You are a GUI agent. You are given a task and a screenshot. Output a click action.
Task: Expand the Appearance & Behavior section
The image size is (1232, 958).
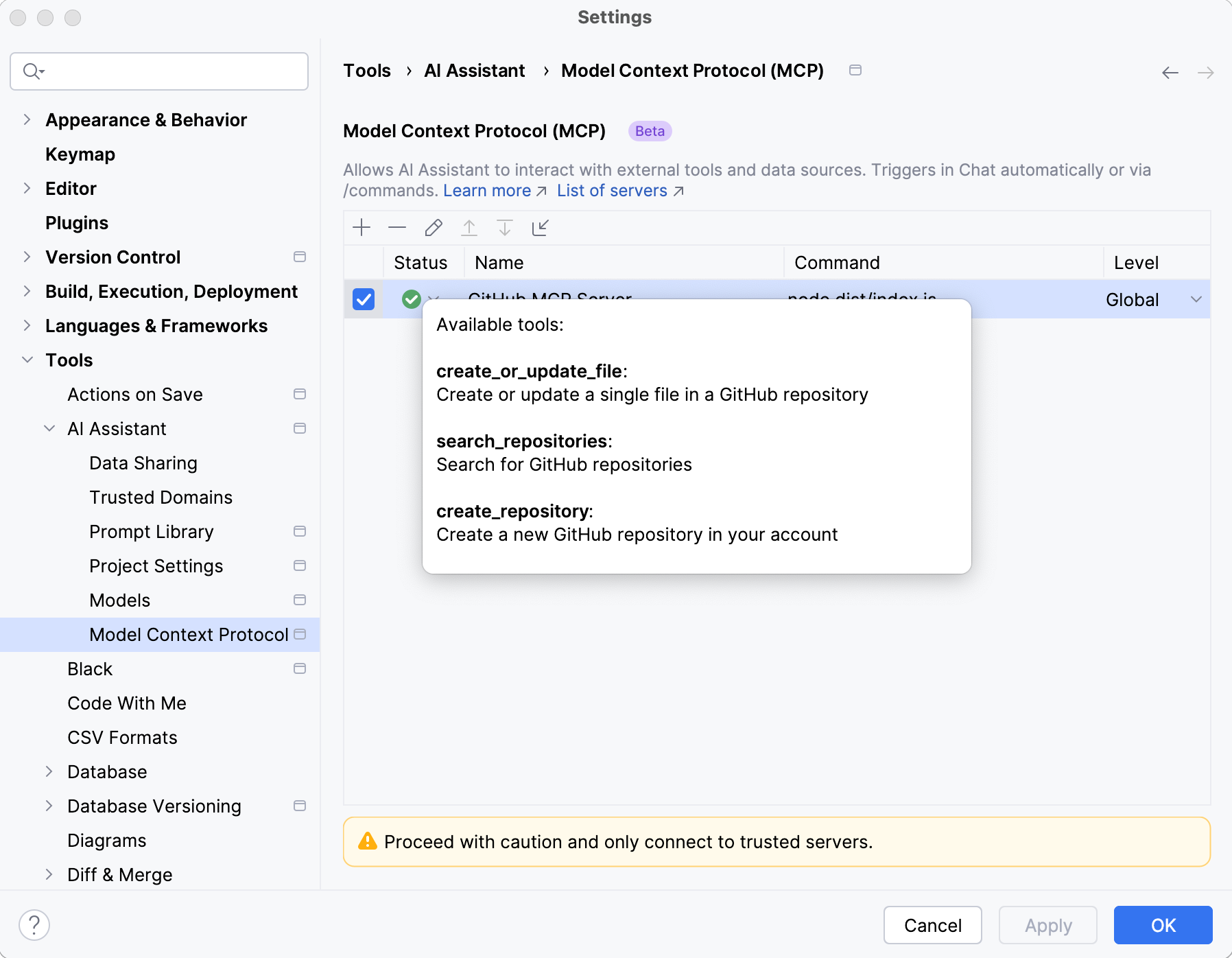click(x=27, y=120)
